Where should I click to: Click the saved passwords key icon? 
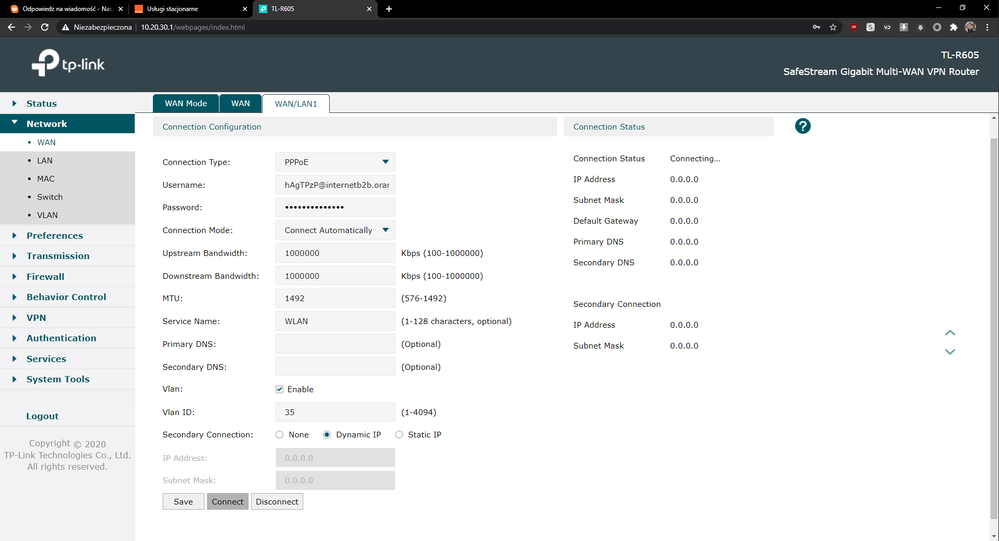click(x=817, y=27)
